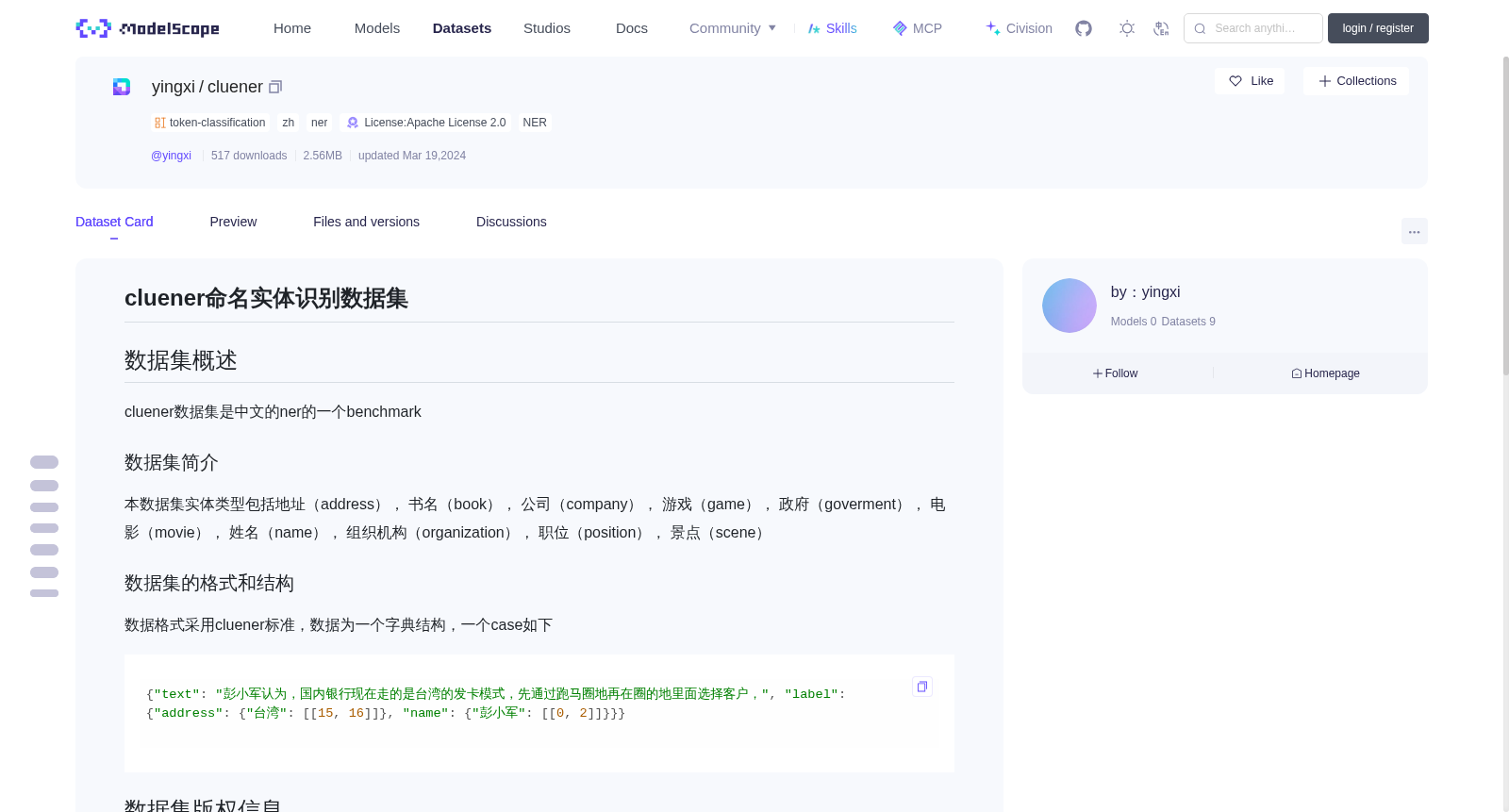Toggle light/dark theme sun icon

tap(1127, 28)
